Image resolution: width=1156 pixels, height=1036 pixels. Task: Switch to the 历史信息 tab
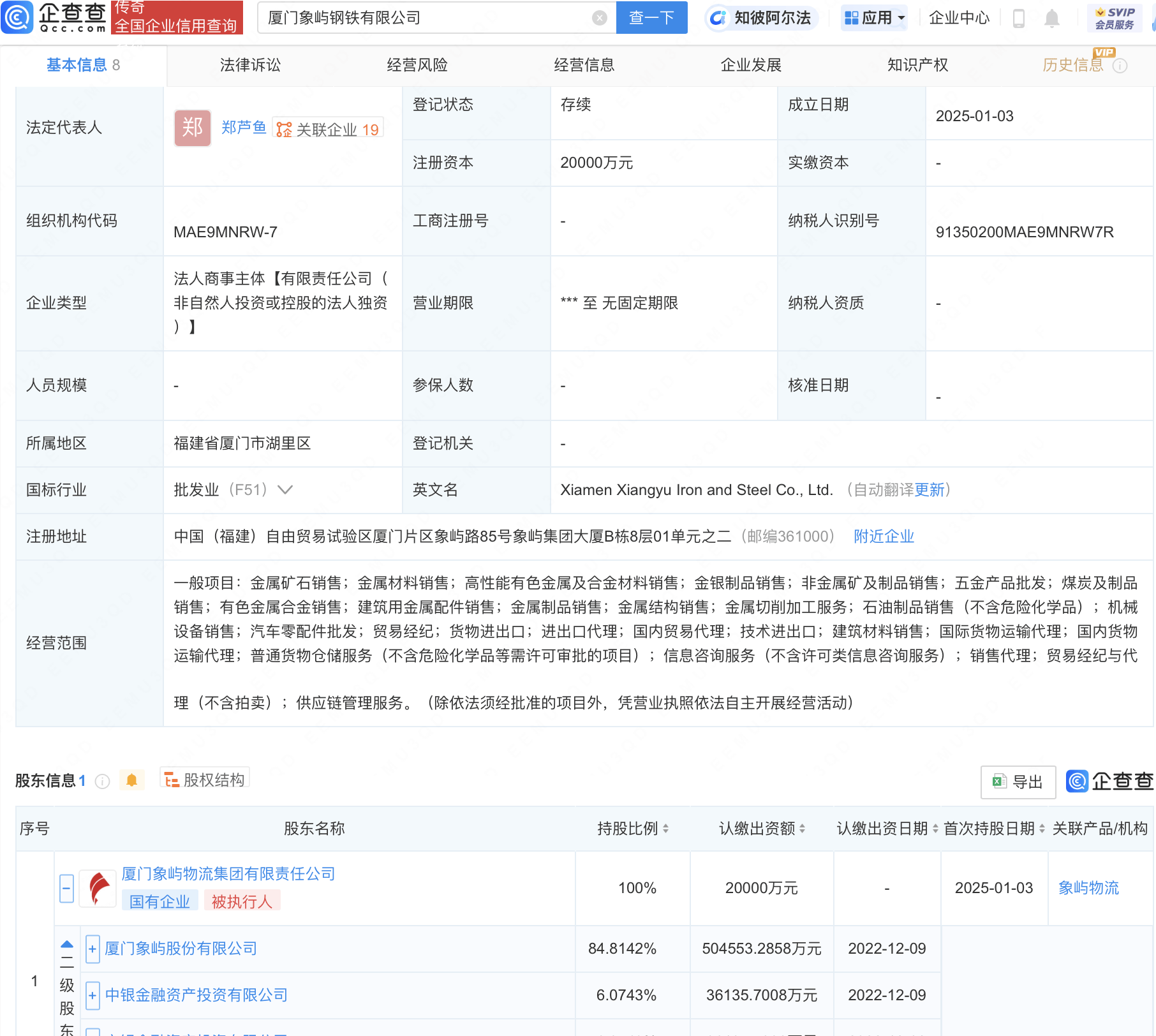pos(1073,65)
